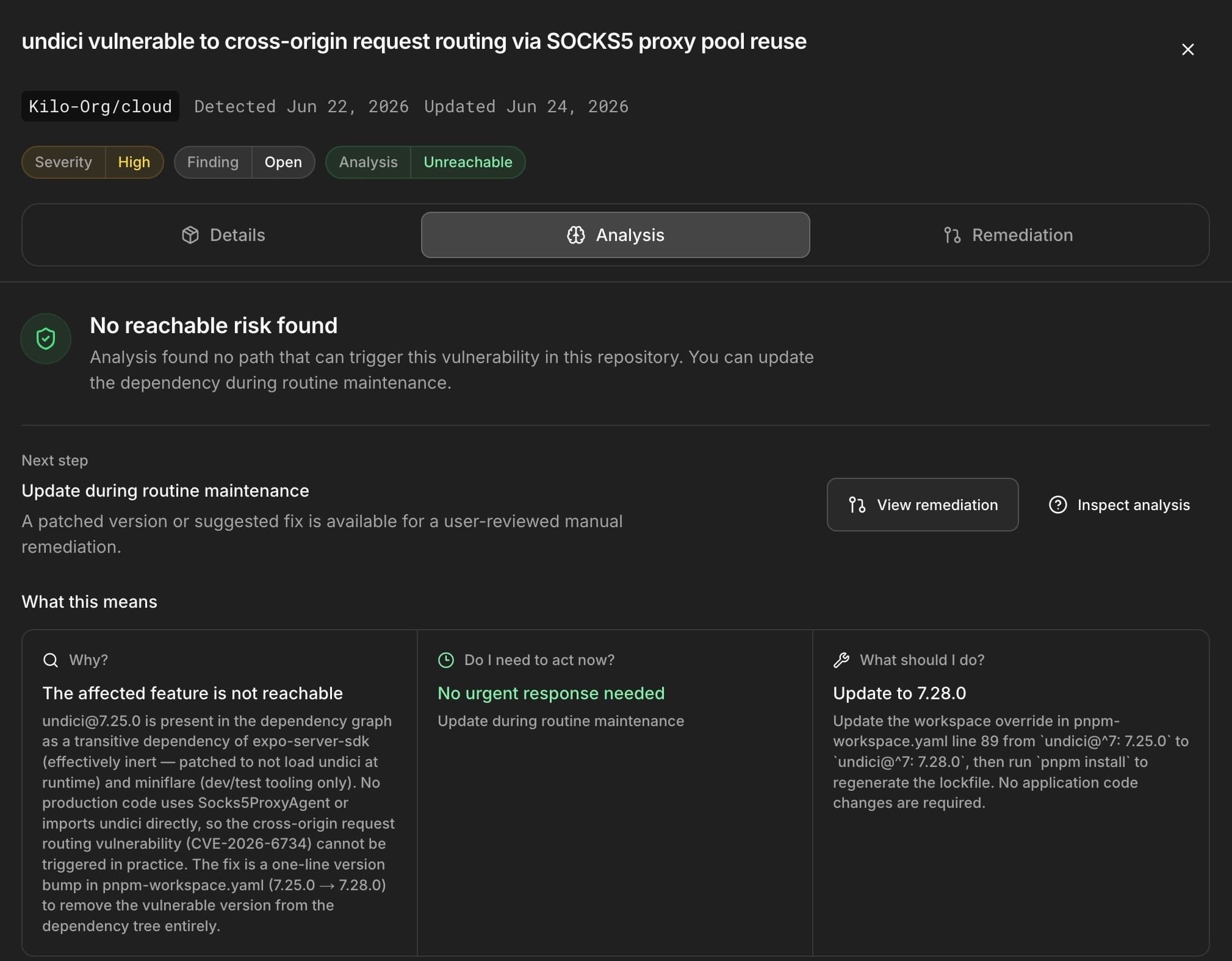Click the Finding Open badge
Viewport: 1232px width, 961px height.
(x=244, y=162)
